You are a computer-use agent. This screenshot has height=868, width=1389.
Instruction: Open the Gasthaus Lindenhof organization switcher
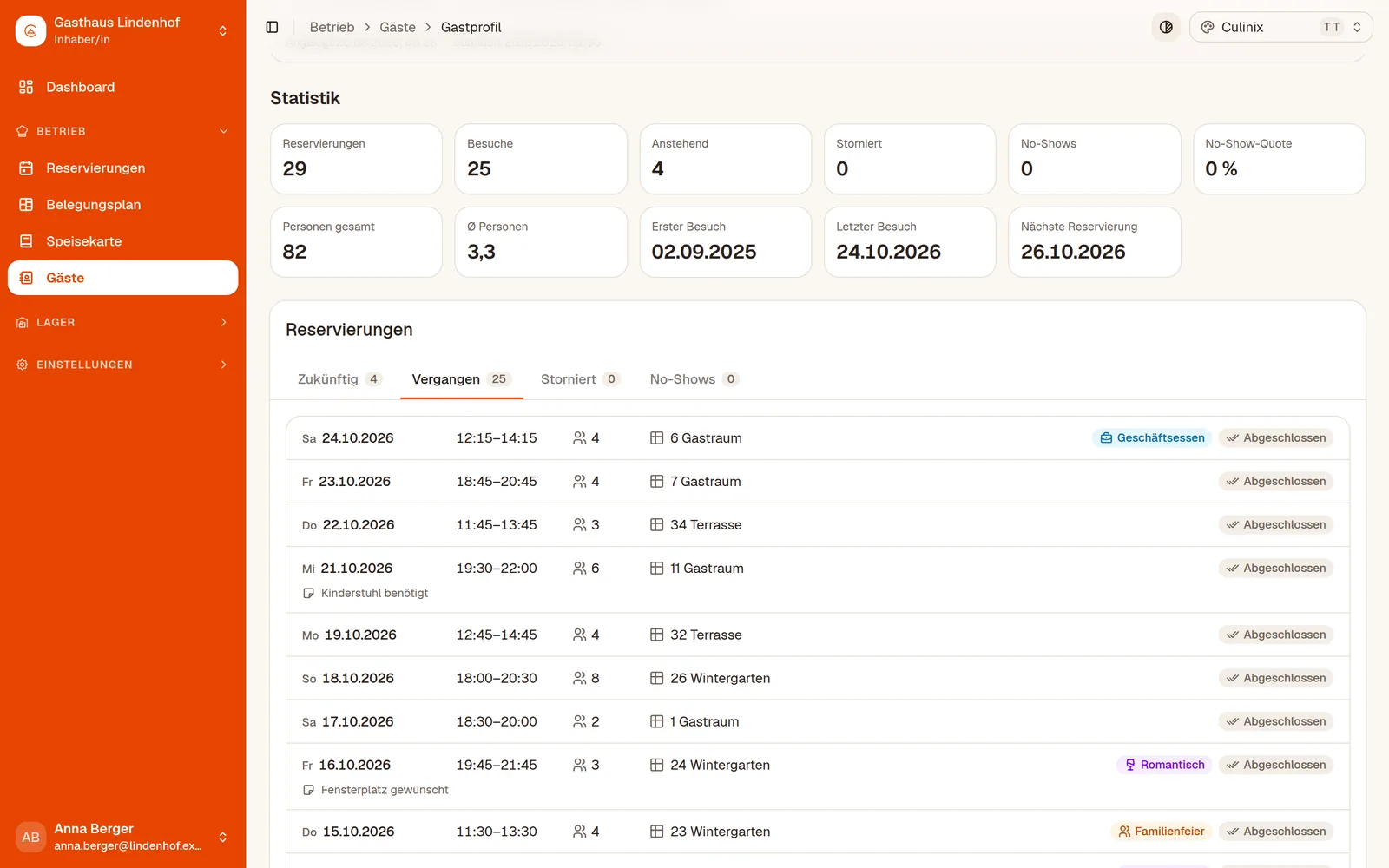pyautogui.click(x=122, y=30)
